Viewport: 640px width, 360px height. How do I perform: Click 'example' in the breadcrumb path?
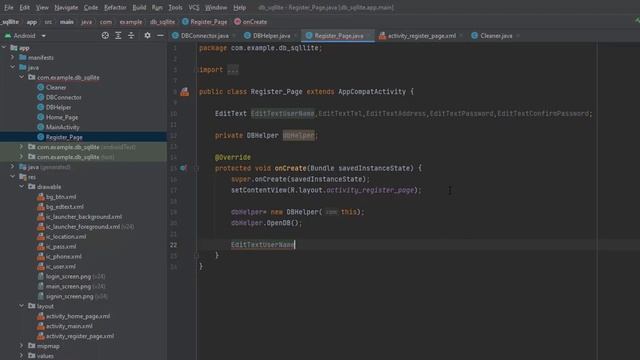(131, 22)
